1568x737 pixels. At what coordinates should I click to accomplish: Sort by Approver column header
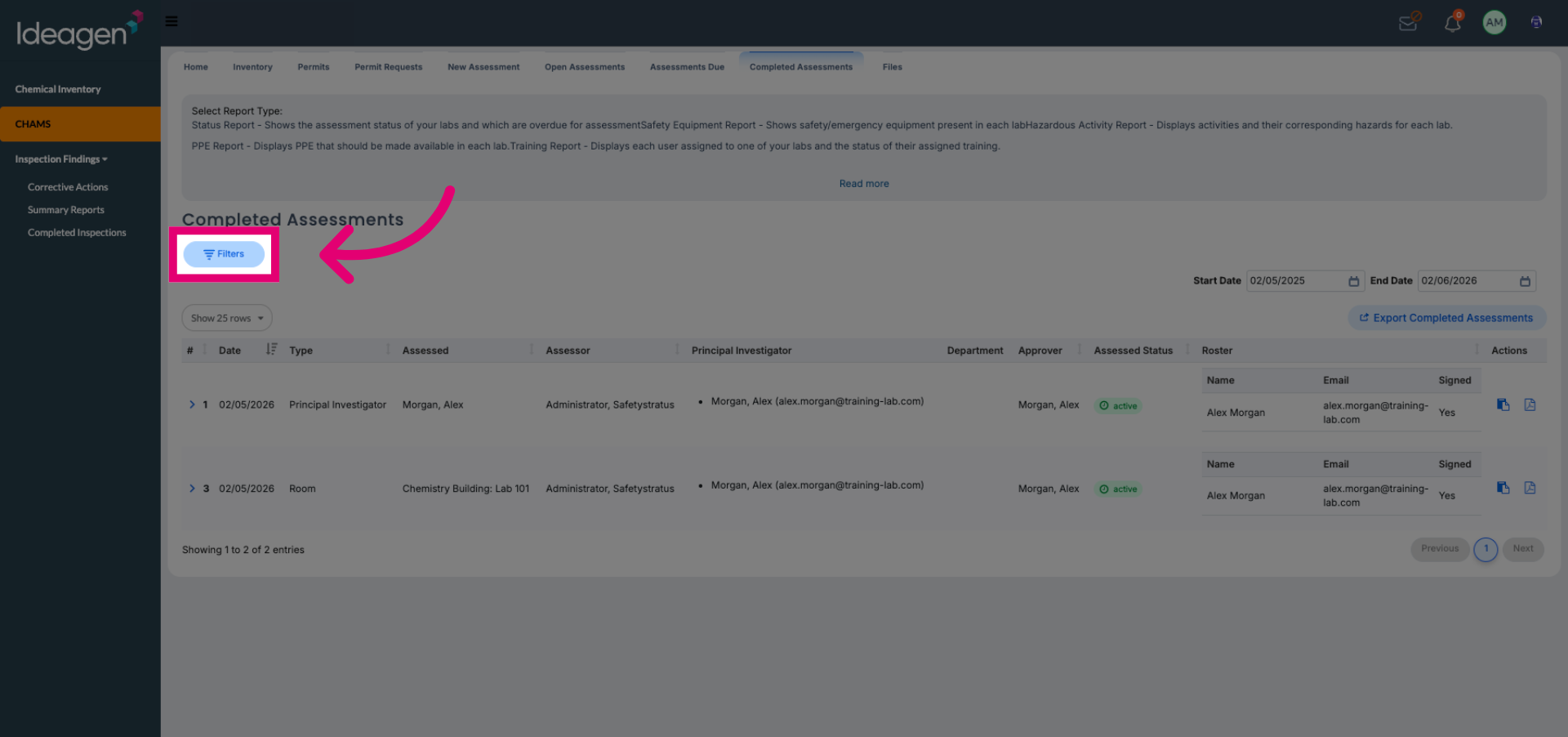click(1040, 351)
